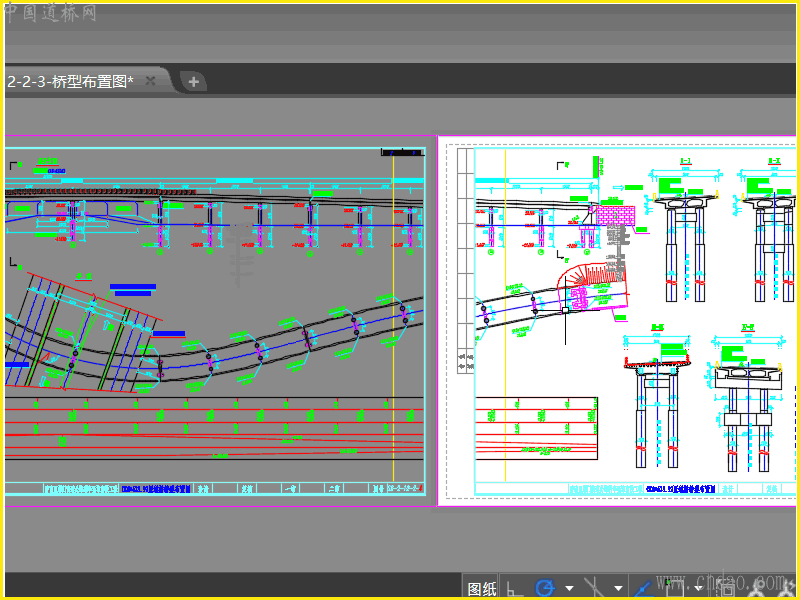
Task: Click the square 2D object snap icon
Action: point(675,588)
